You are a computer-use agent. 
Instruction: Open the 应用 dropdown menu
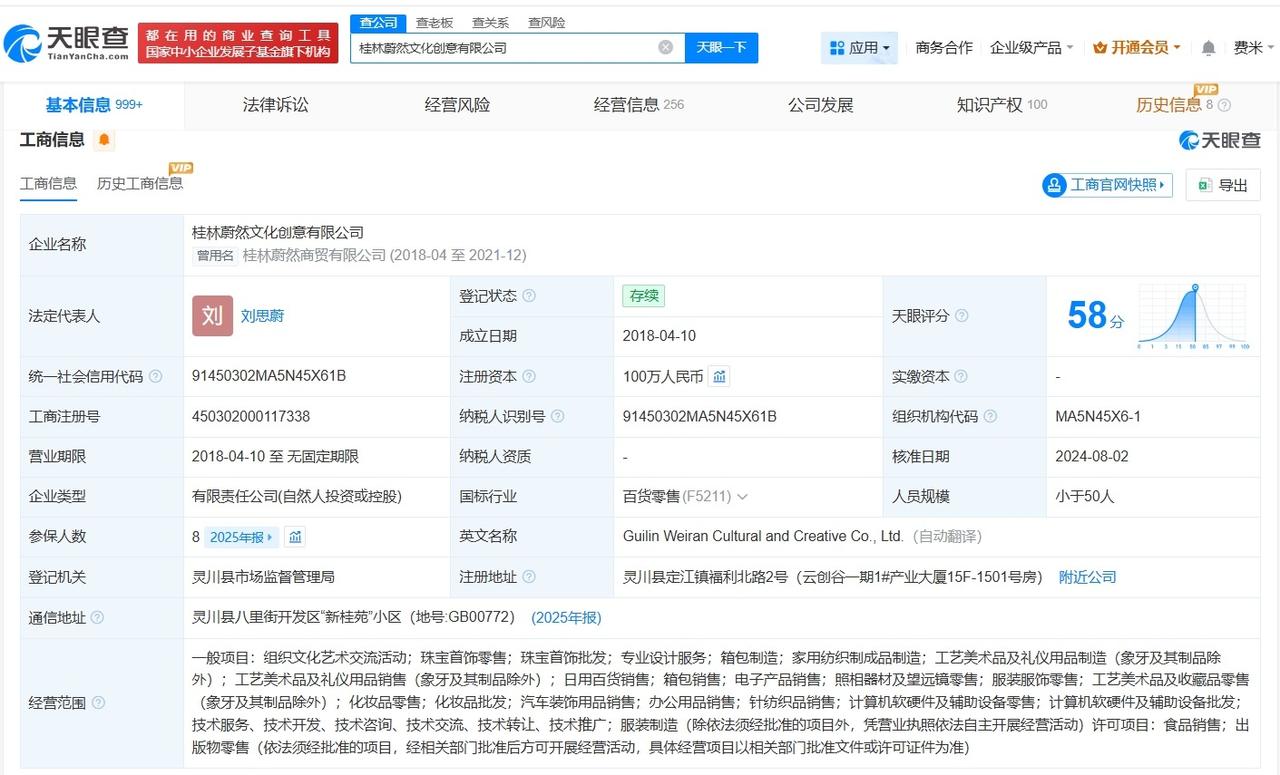point(859,47)
